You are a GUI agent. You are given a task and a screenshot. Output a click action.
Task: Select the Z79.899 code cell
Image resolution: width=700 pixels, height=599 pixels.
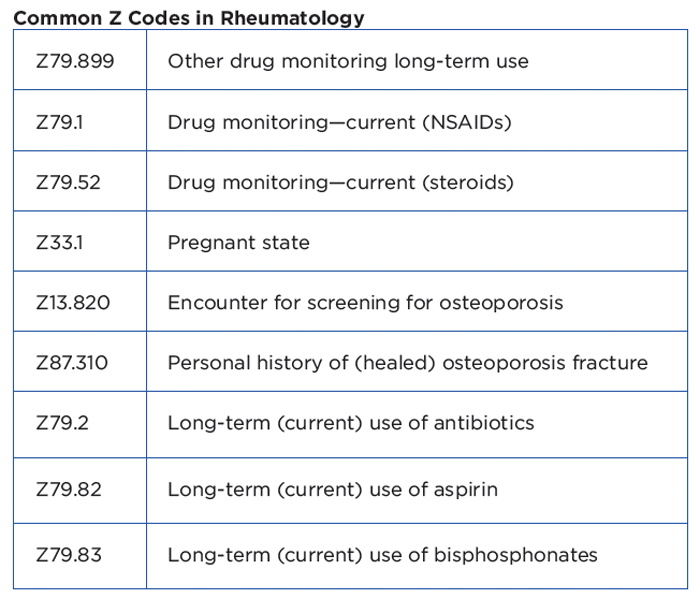(x=75, y=62)
